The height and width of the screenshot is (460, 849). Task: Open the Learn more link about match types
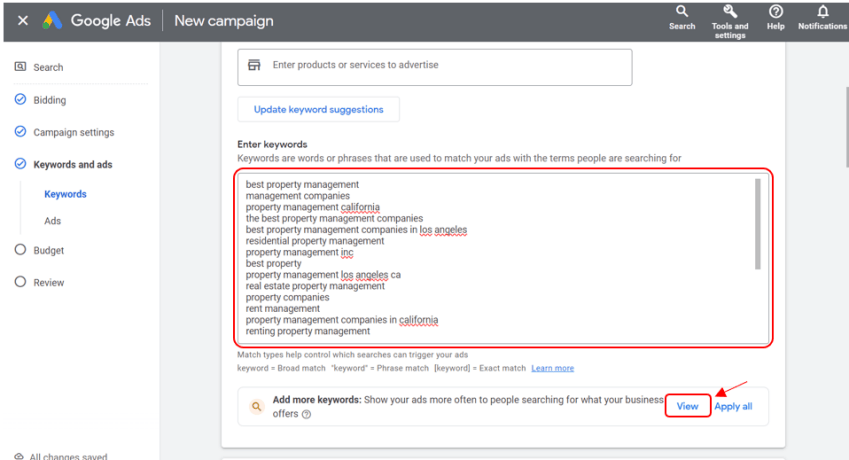coord(552,368)
